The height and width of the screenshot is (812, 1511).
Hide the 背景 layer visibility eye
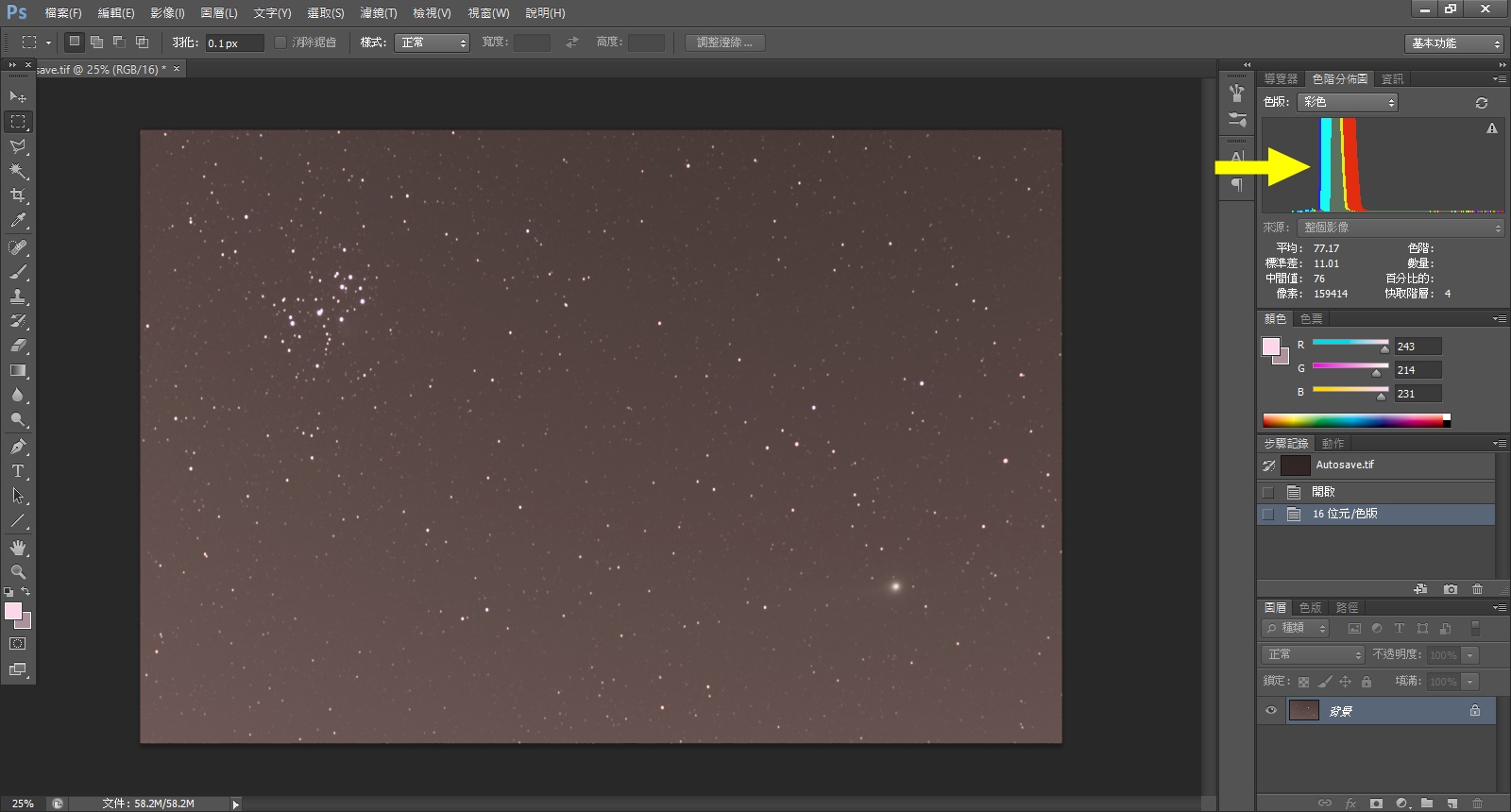(x=1271, y=711)
